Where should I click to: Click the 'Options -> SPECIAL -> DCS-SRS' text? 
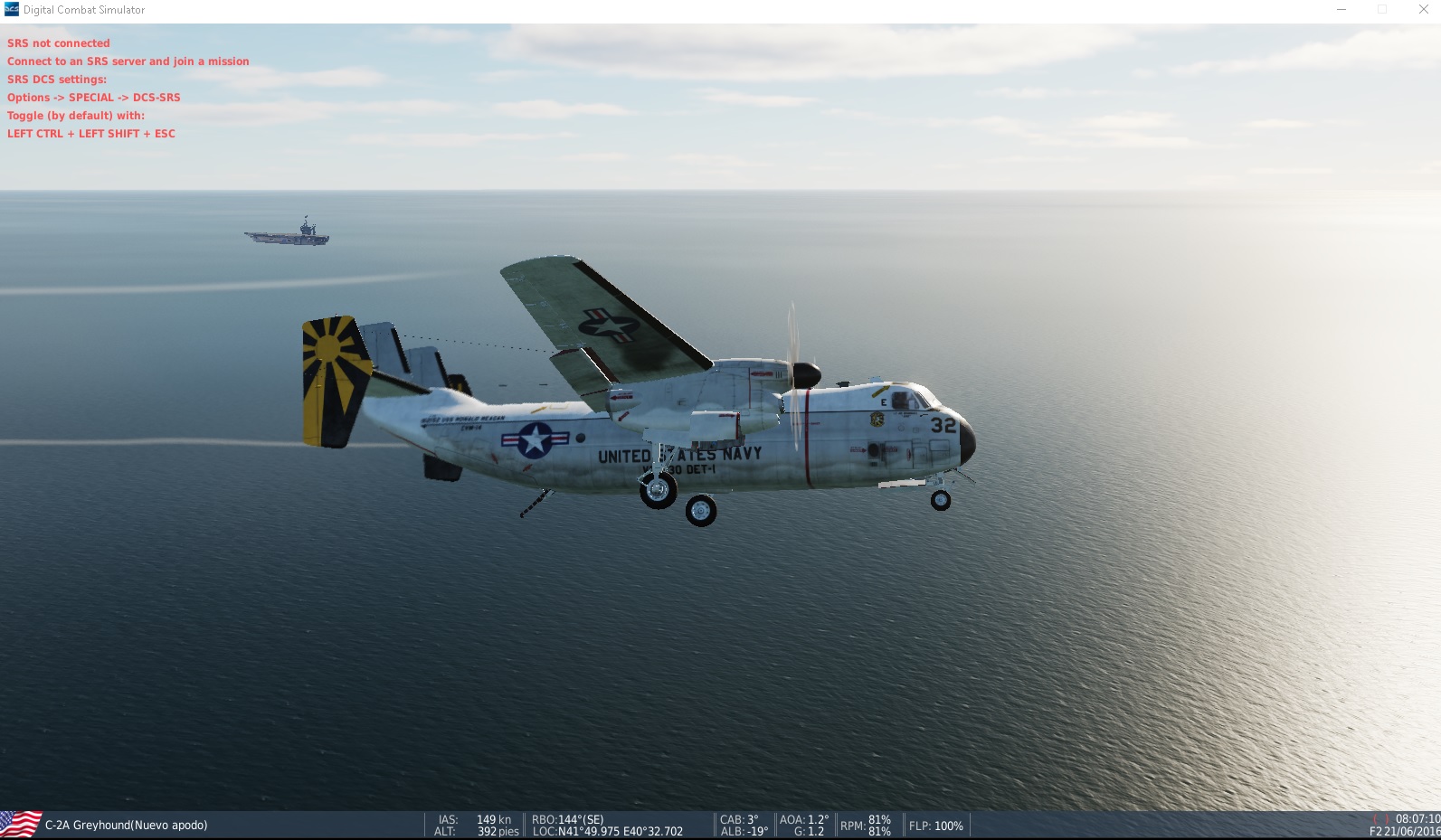pos(94,97)
